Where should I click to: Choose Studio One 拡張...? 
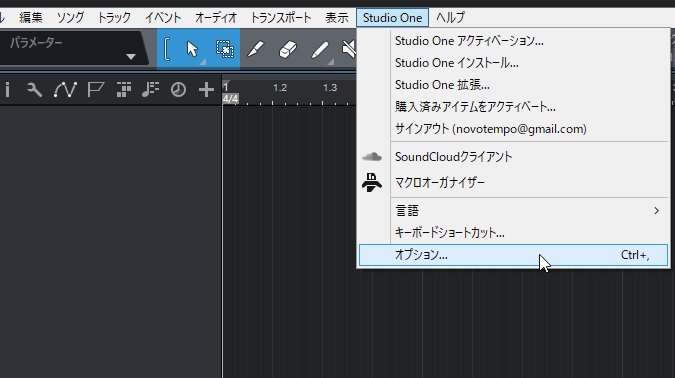pyautogui.click(x=513, y=85)
